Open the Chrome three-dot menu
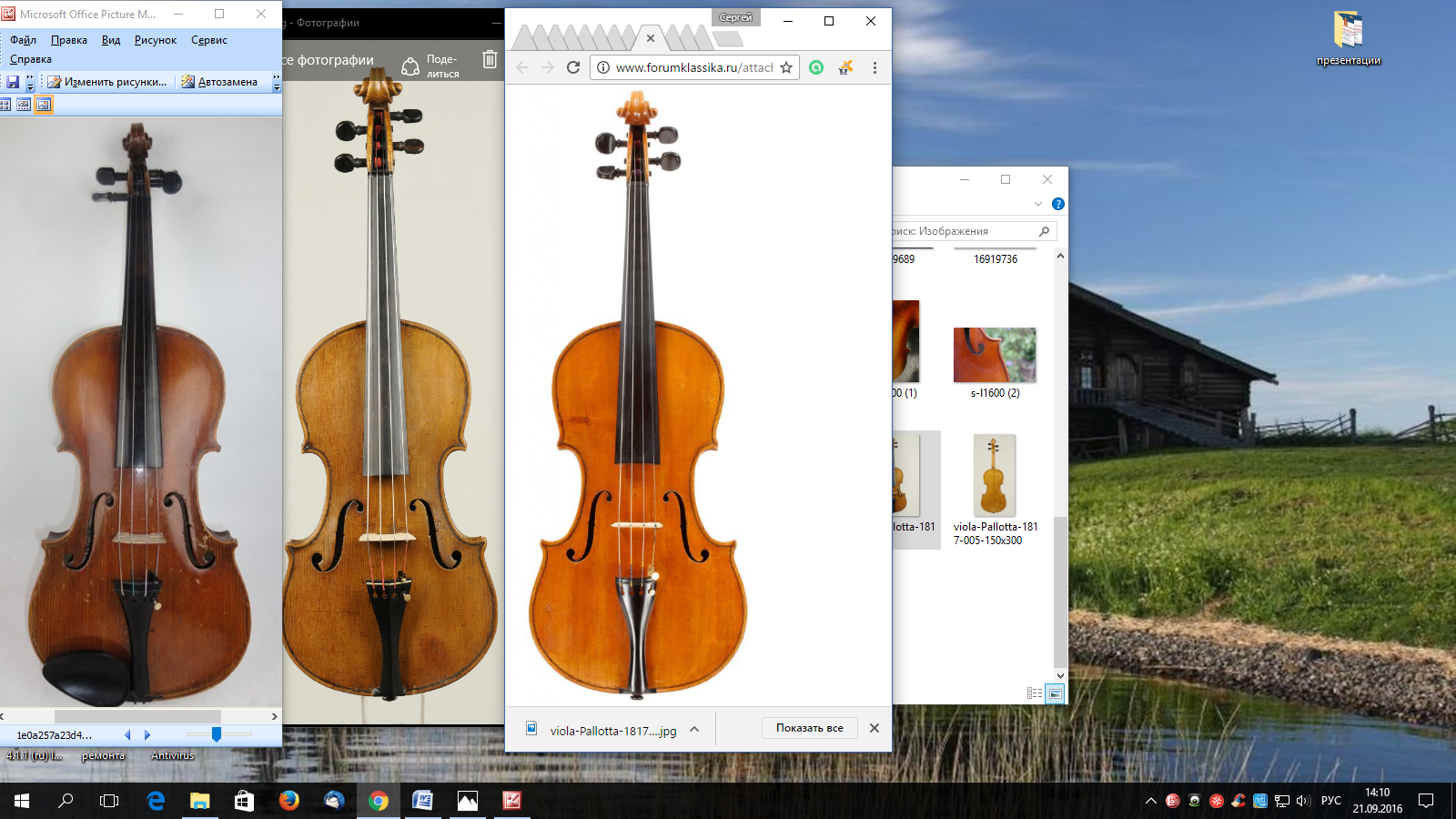This screenshot has height=819, width=1456. click(x=875, y=67)
